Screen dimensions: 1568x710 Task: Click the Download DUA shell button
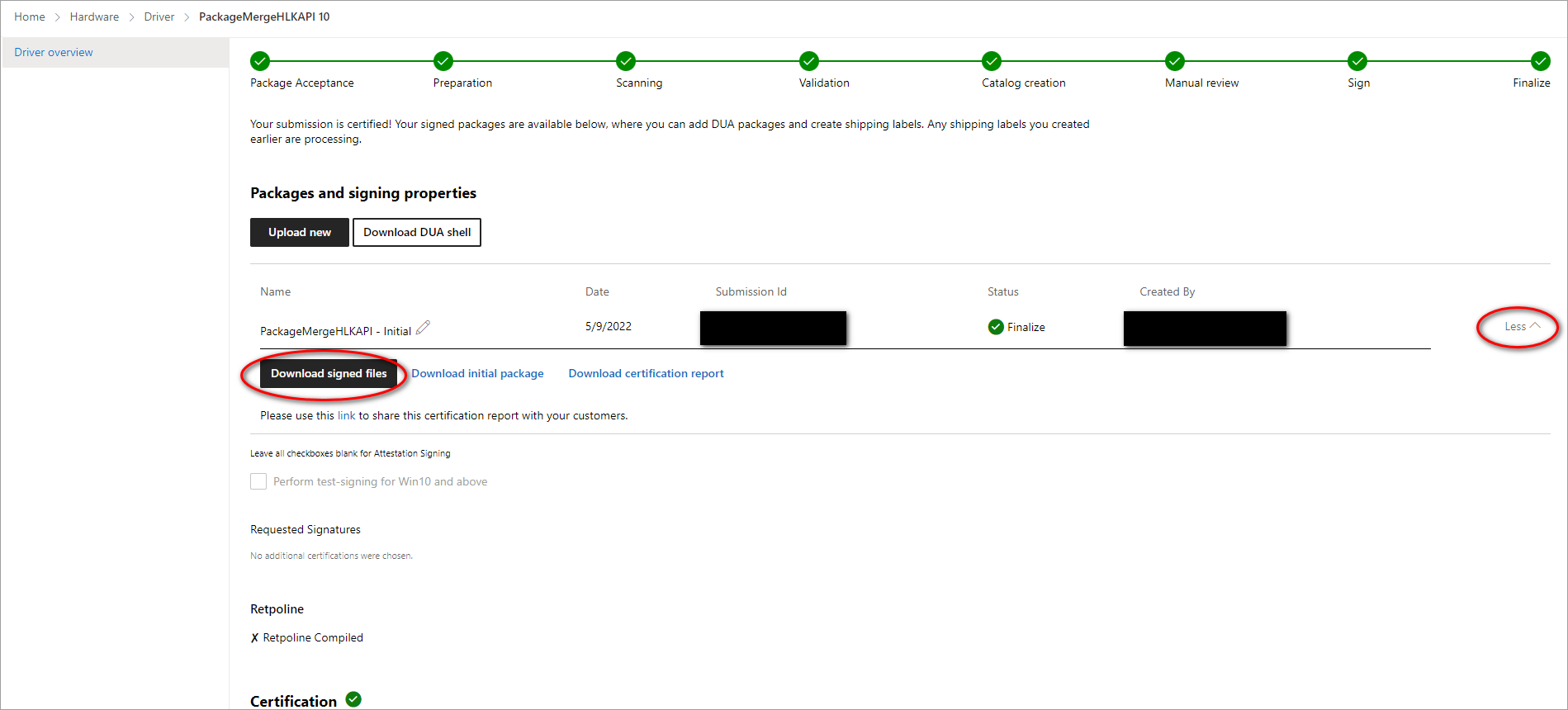(417, 232)
